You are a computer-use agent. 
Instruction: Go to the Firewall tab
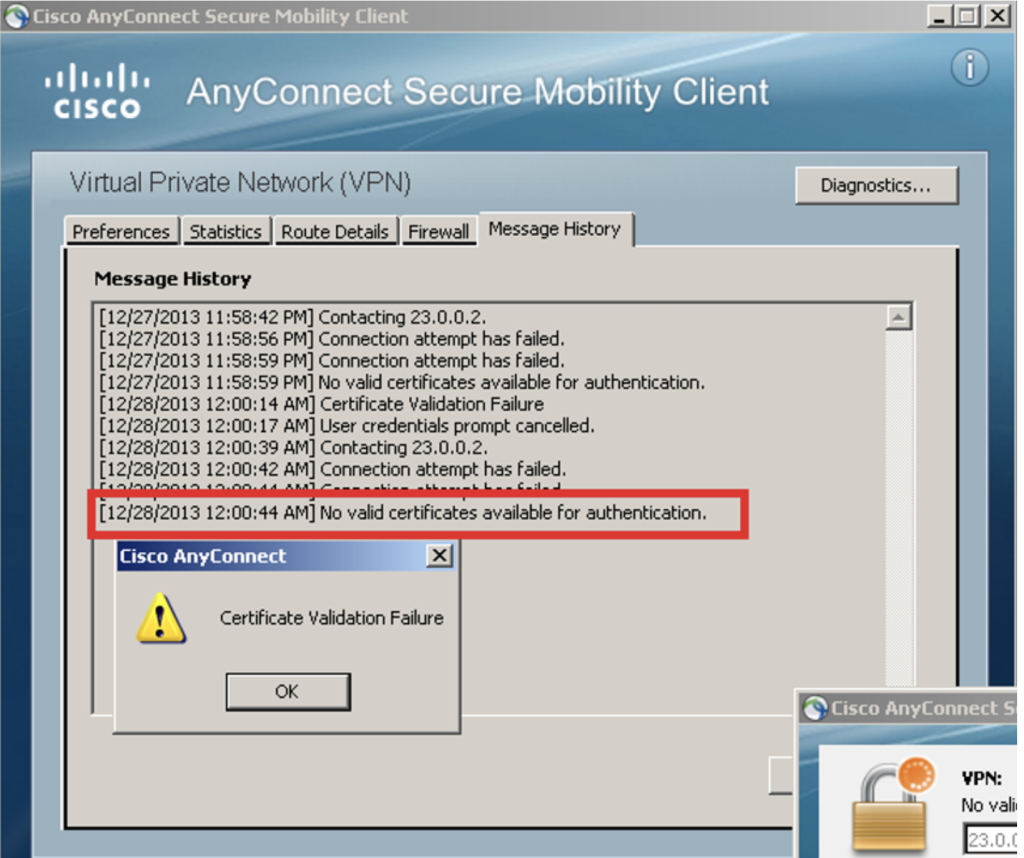point(438,232)
